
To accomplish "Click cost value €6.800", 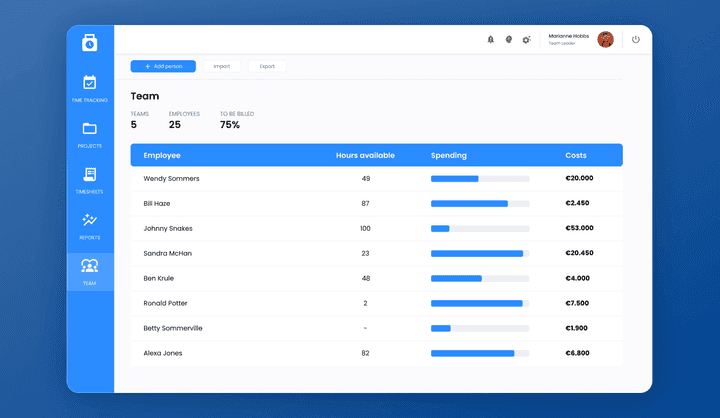I will [577, 353].
